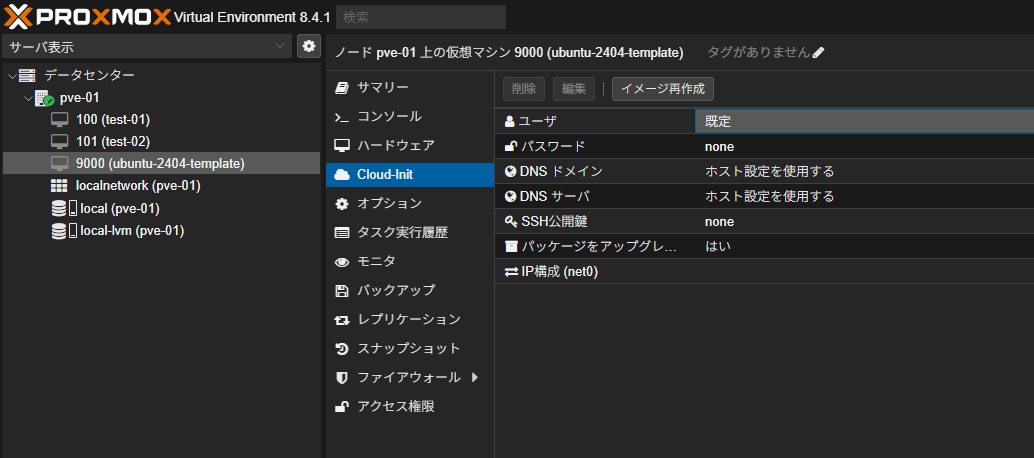Click the イメージ再作成 button

tap(663, 89)
